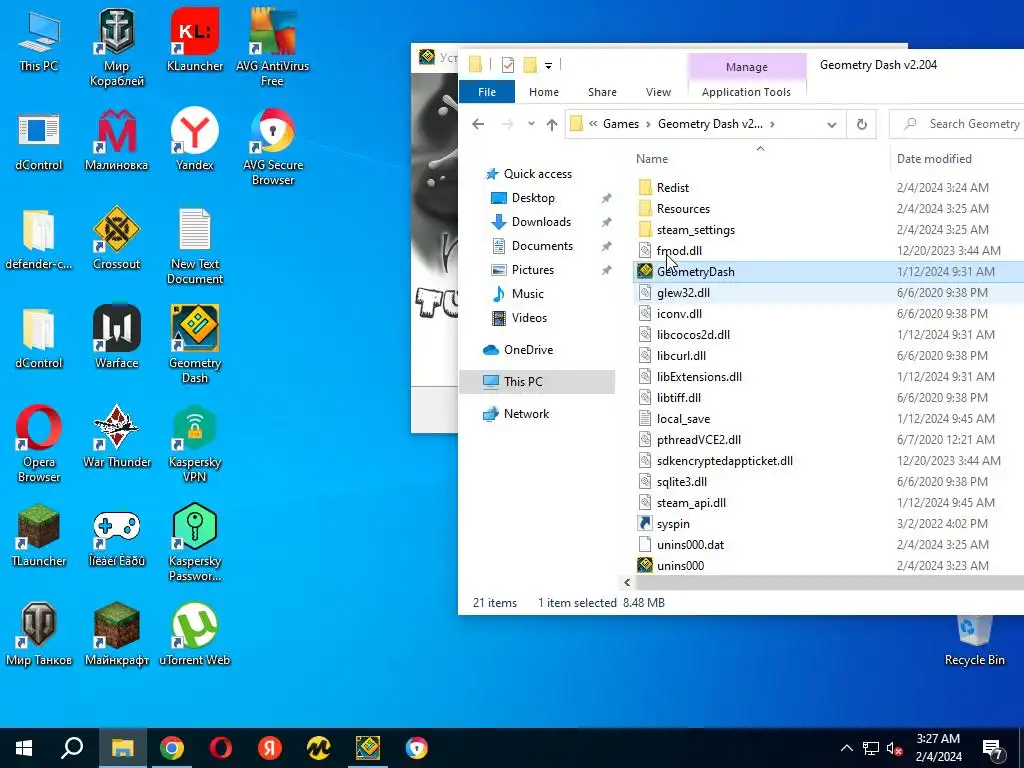This screenshot has width=1024, height=768.
Task: Open the File ribbon tab
Action: [x=487, y=92]
